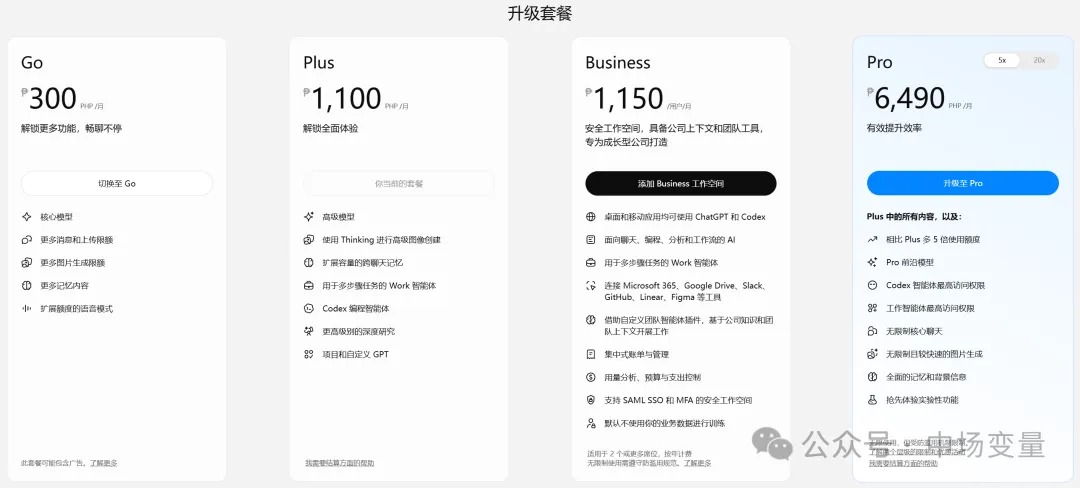Select the 5x option in Pro toggle
The image size is (1080, 488).
1002,61
